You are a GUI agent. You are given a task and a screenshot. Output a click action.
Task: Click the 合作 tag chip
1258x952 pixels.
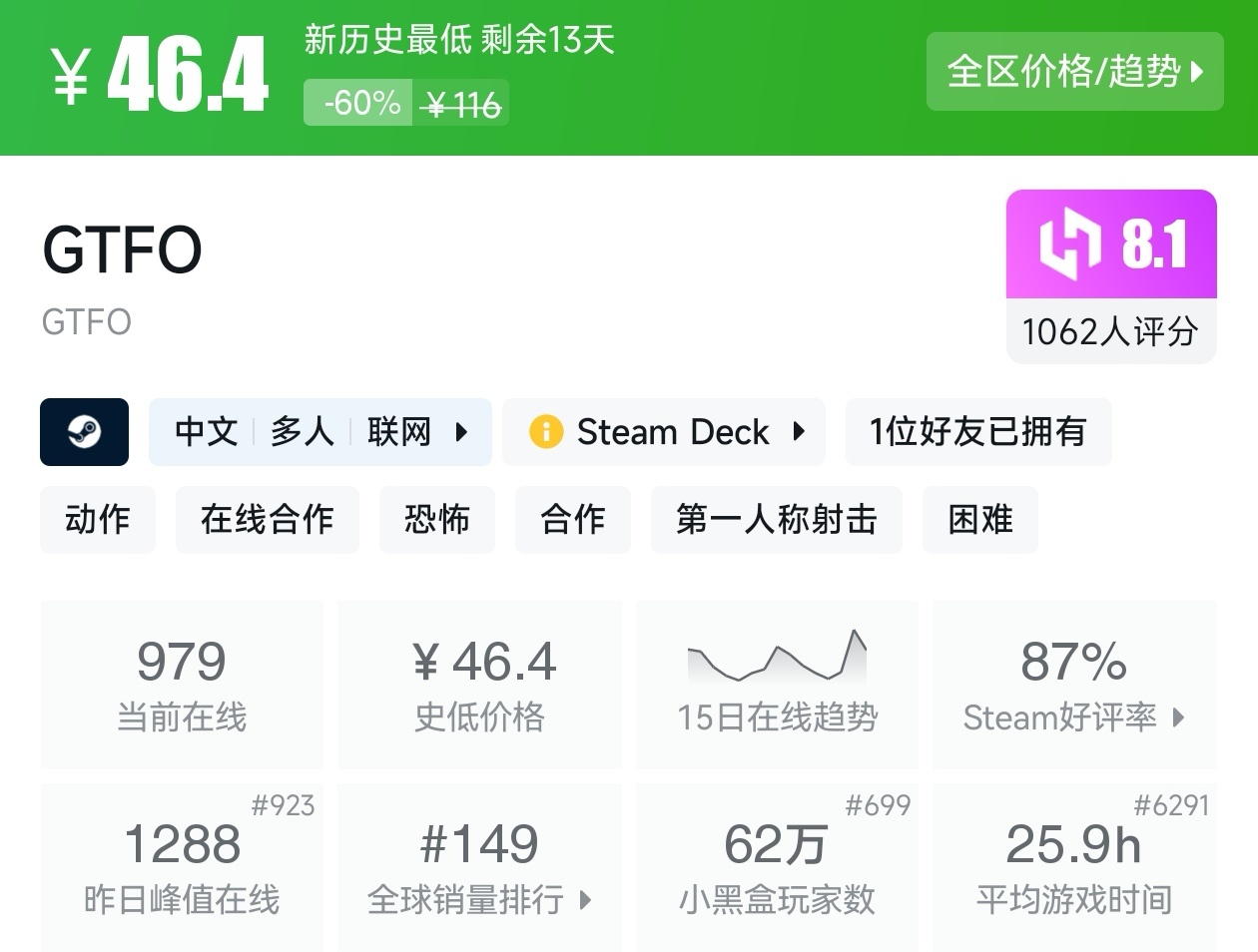click(572, 520)
